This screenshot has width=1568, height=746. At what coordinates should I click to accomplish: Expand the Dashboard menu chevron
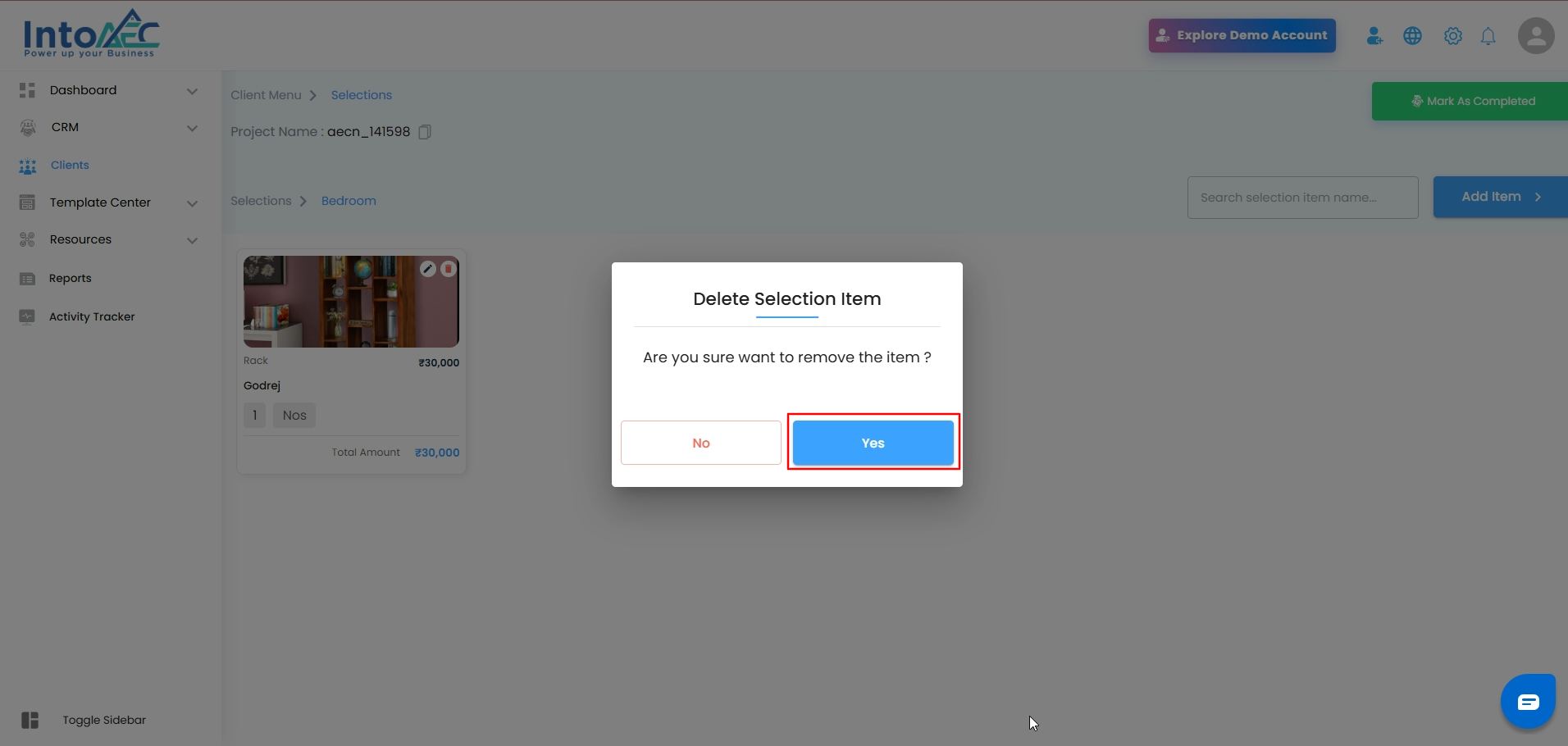[192, 91]
